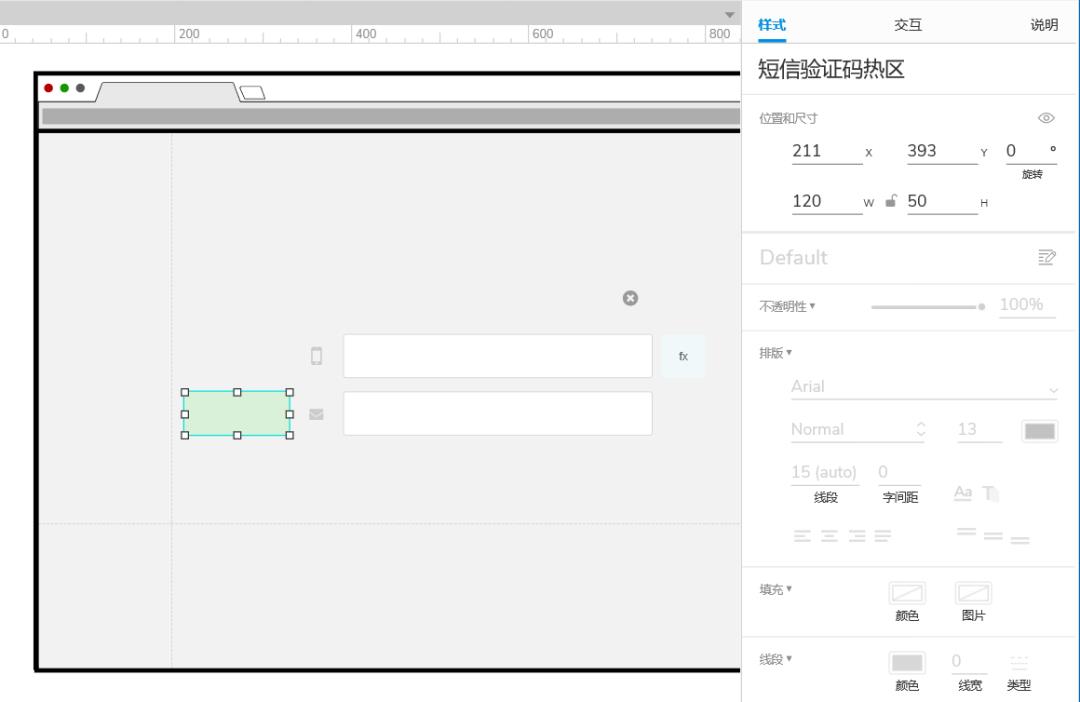Click the character spacing field above 字间距
The image size is (1080, 702).
(899, 473)
